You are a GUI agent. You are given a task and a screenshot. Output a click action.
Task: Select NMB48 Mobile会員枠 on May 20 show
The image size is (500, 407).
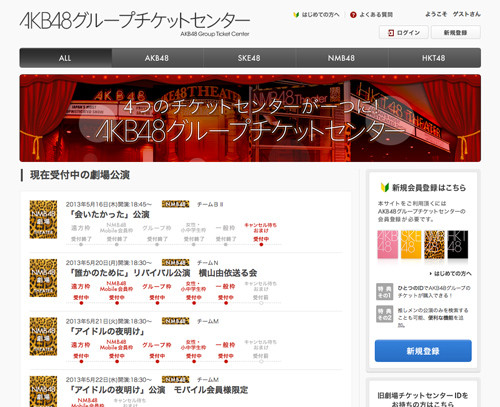[116, 292]
